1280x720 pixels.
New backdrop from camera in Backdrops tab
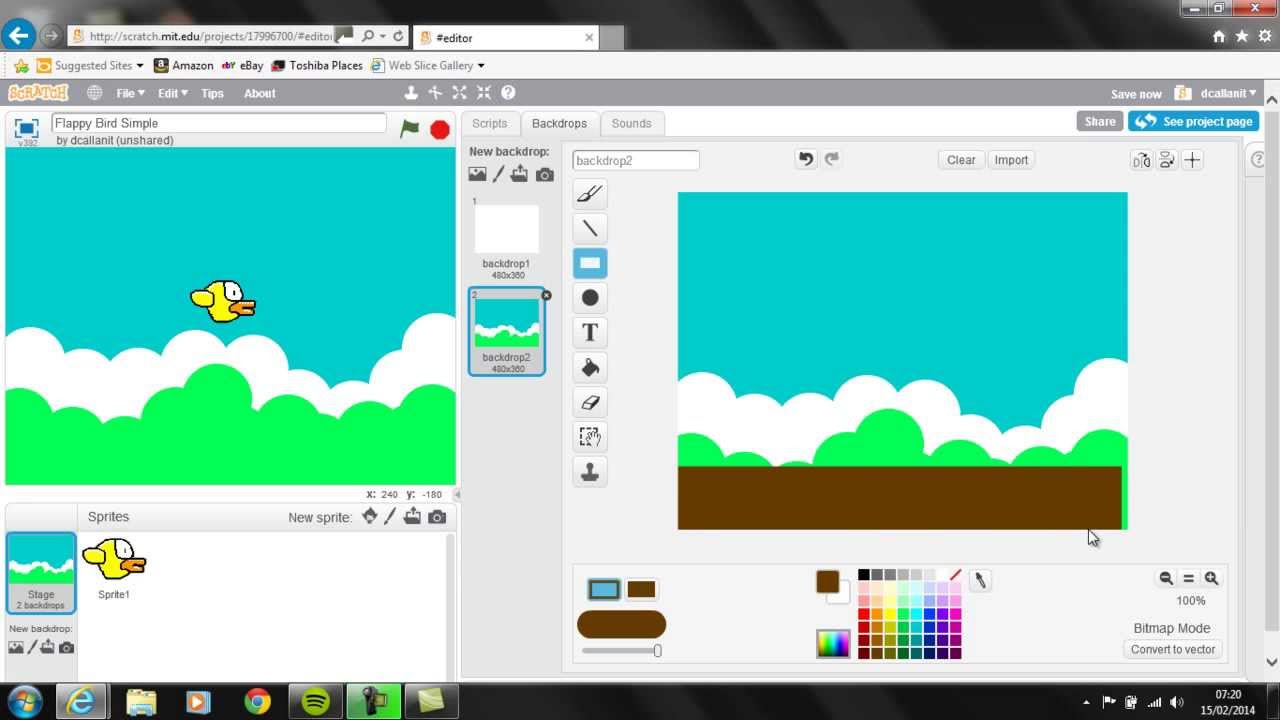tap(544, 174)
